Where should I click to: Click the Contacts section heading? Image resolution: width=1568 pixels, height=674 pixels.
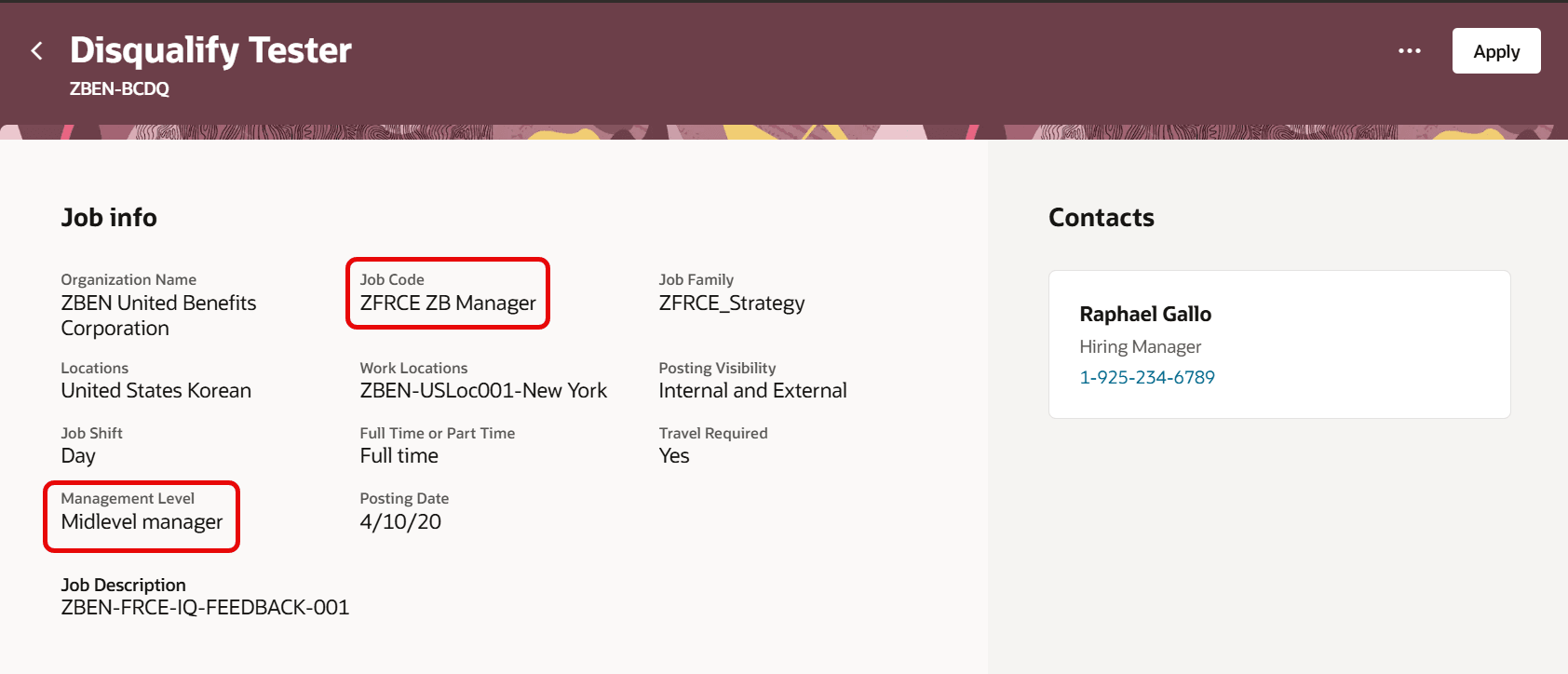[x=1102, y=217]
